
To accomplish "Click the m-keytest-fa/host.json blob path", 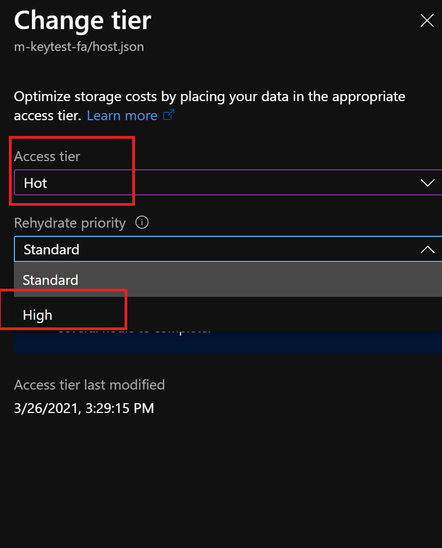I will coord(79,46).
